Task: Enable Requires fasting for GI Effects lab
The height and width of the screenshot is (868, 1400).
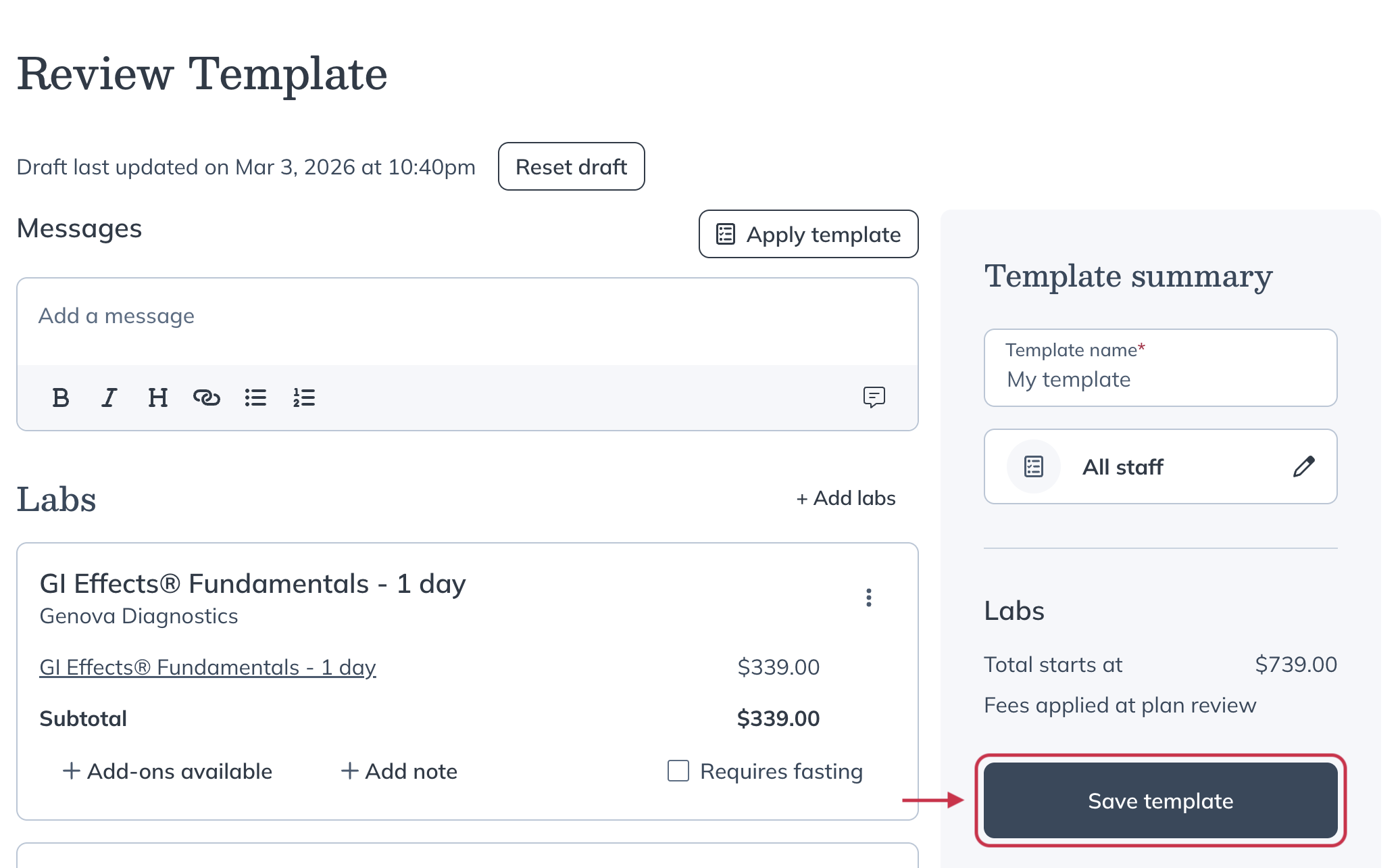Action: 677,771
